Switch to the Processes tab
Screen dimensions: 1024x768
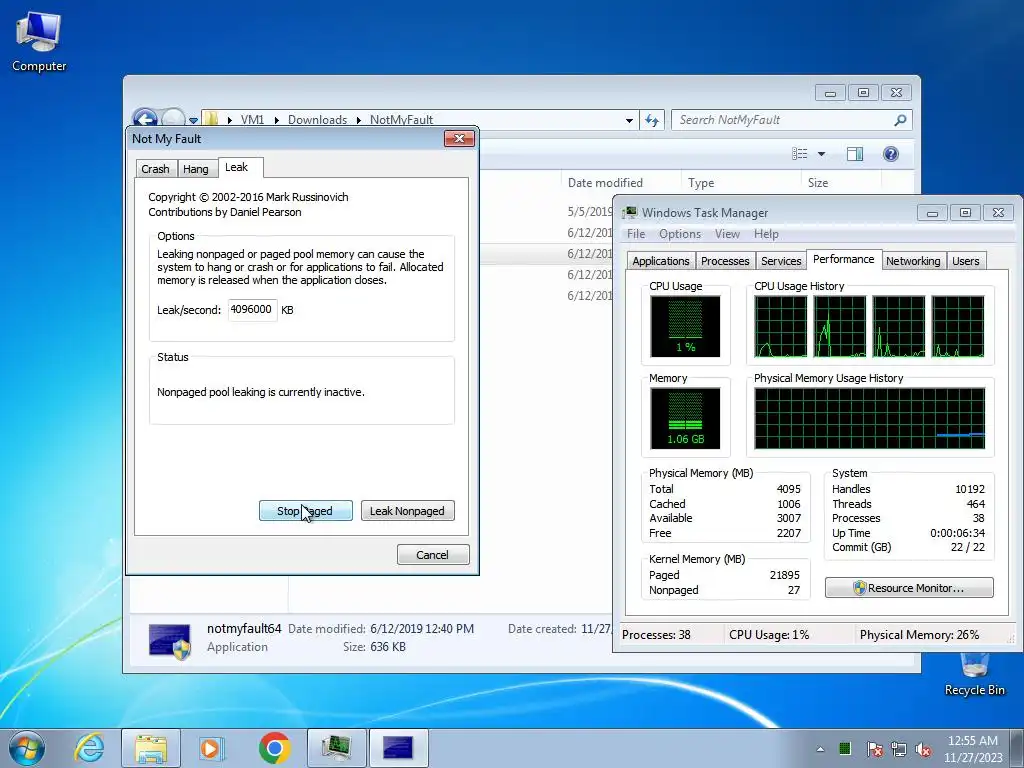tap(725, 261)
